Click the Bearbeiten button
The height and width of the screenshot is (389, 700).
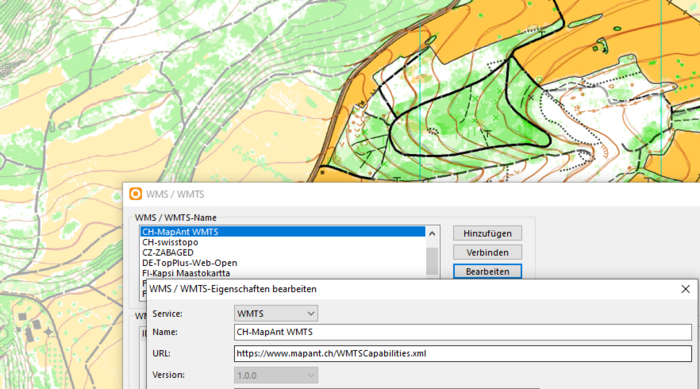488,272
